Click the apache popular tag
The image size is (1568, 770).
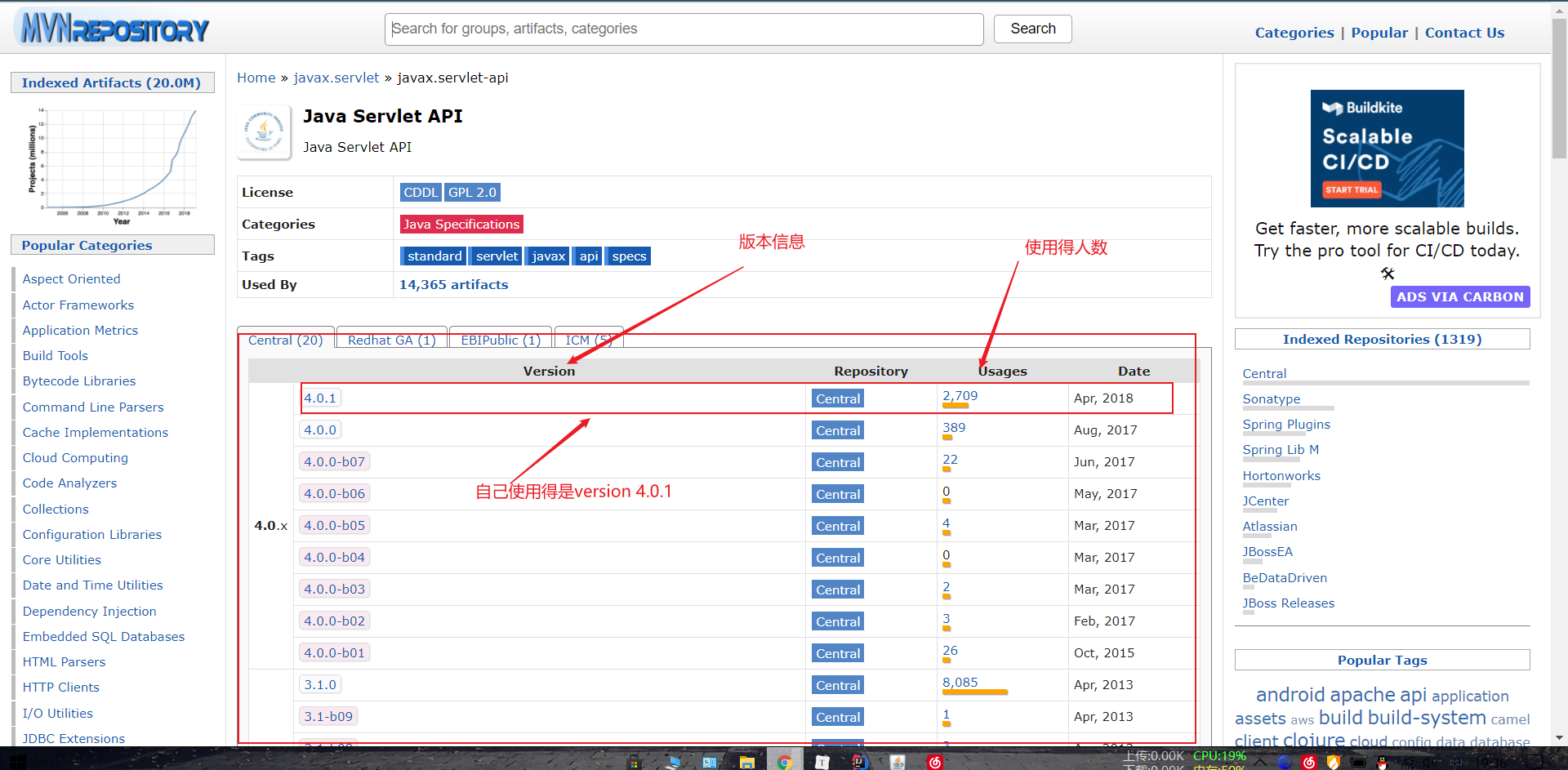(x=1363, y=695)
